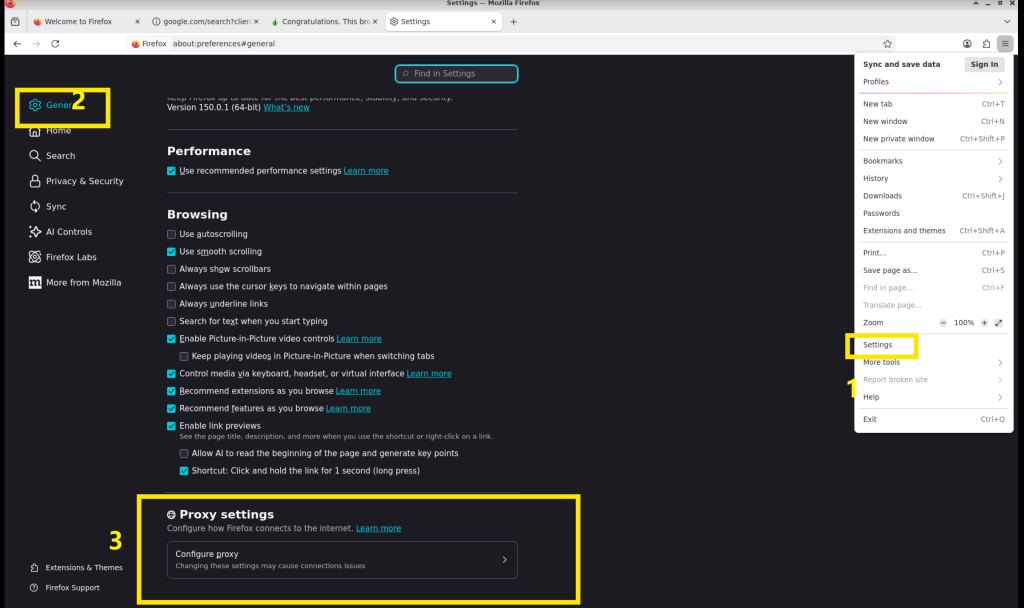Click Sign In button
The image size is (1024, 608).
pyautogui.click(x=984, y=64)
